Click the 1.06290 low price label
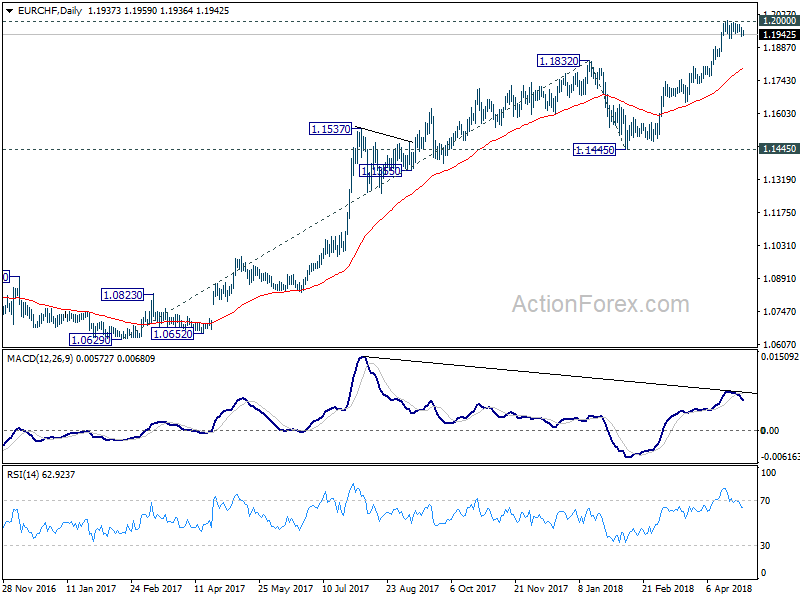800x600 pixels. point(90,340)
